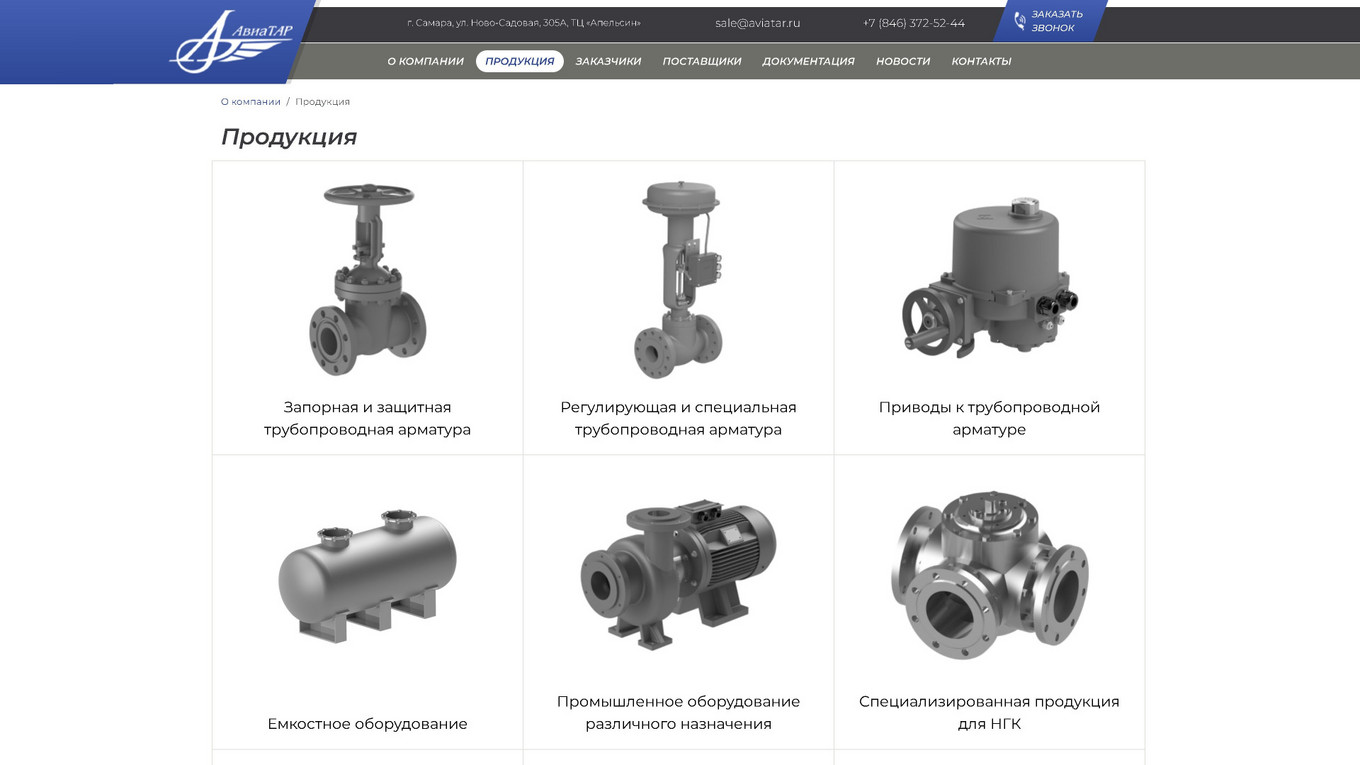The width and height of the screenshot is (1360, 765).
Task: Open Регулирующая и специальная трубопроводная арматура link
Action: 679,418
